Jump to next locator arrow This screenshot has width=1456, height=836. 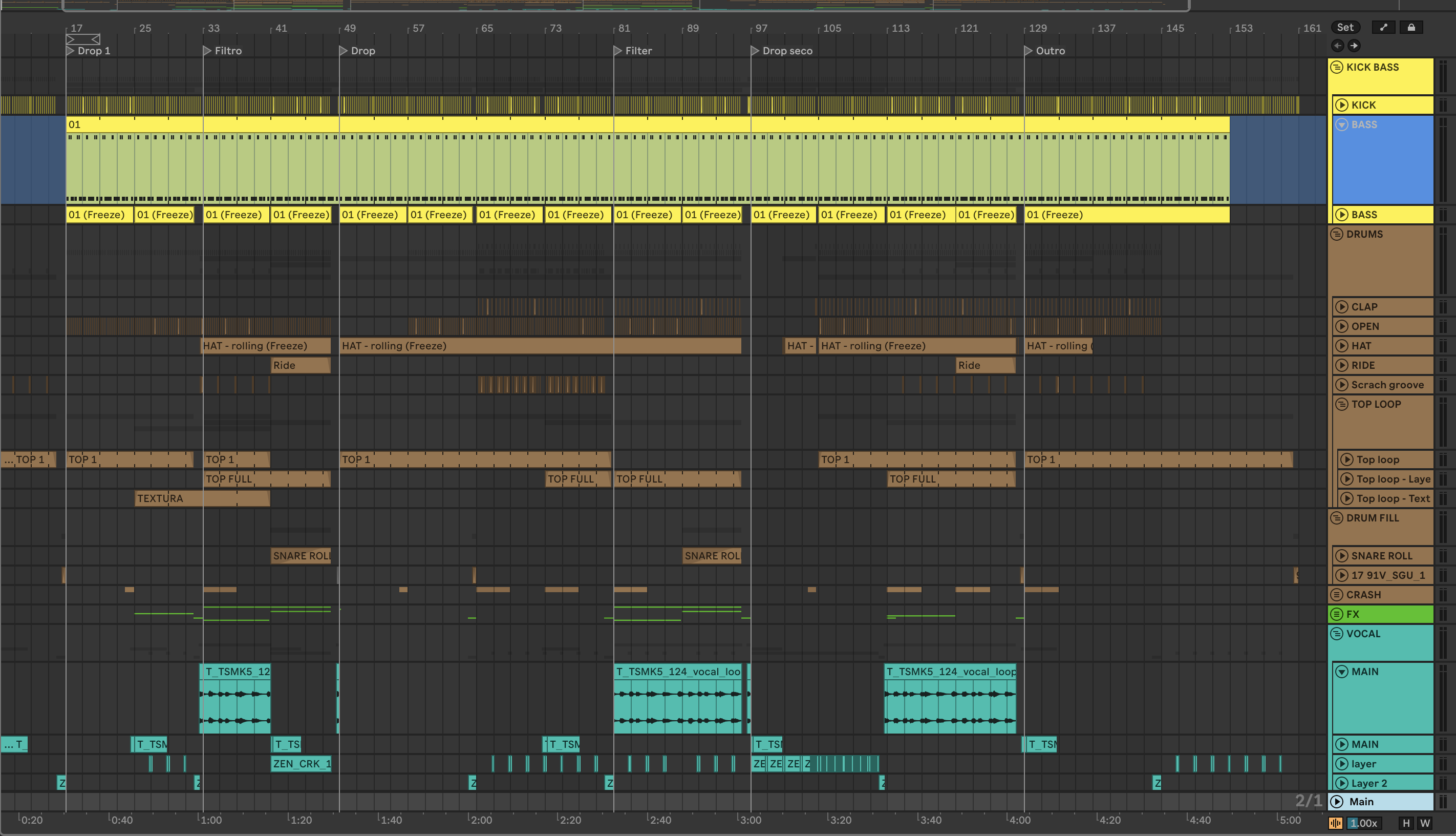point(1354,46)
